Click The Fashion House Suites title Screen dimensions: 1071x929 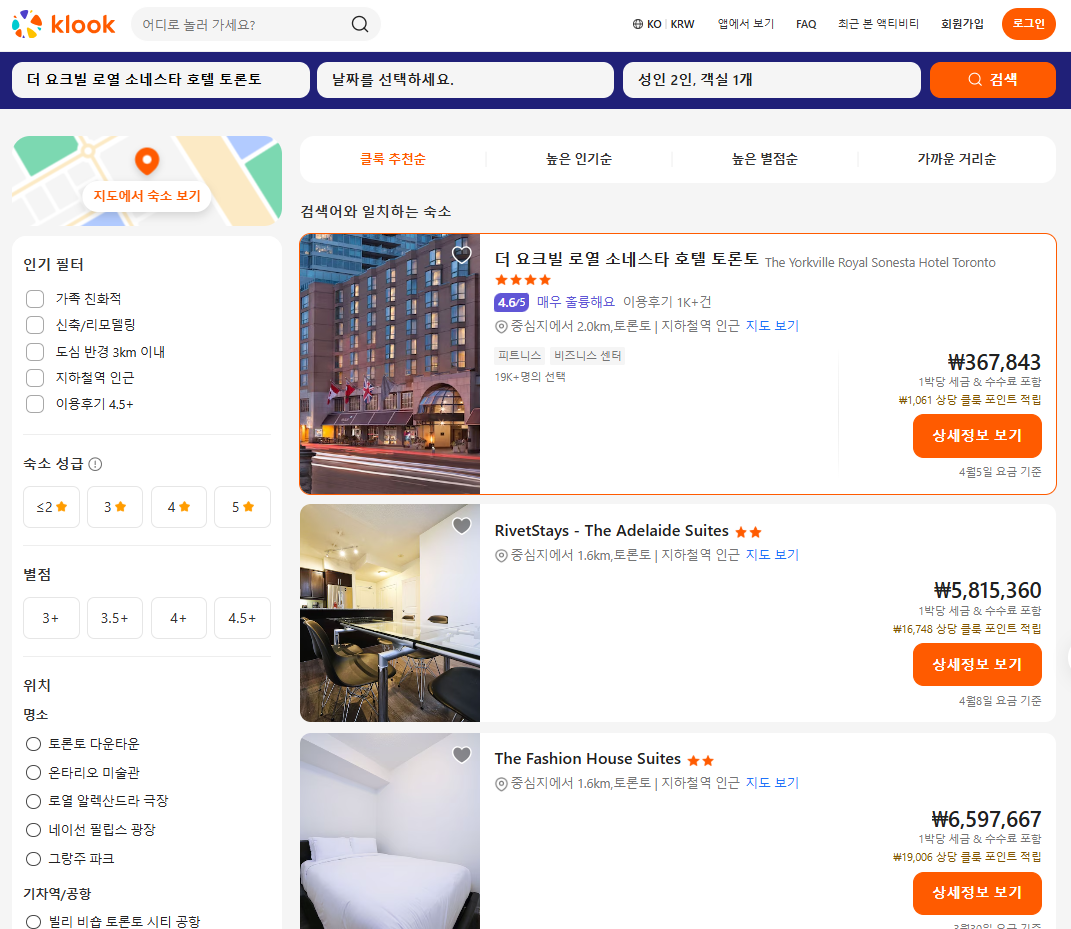[x=587, y=759]
